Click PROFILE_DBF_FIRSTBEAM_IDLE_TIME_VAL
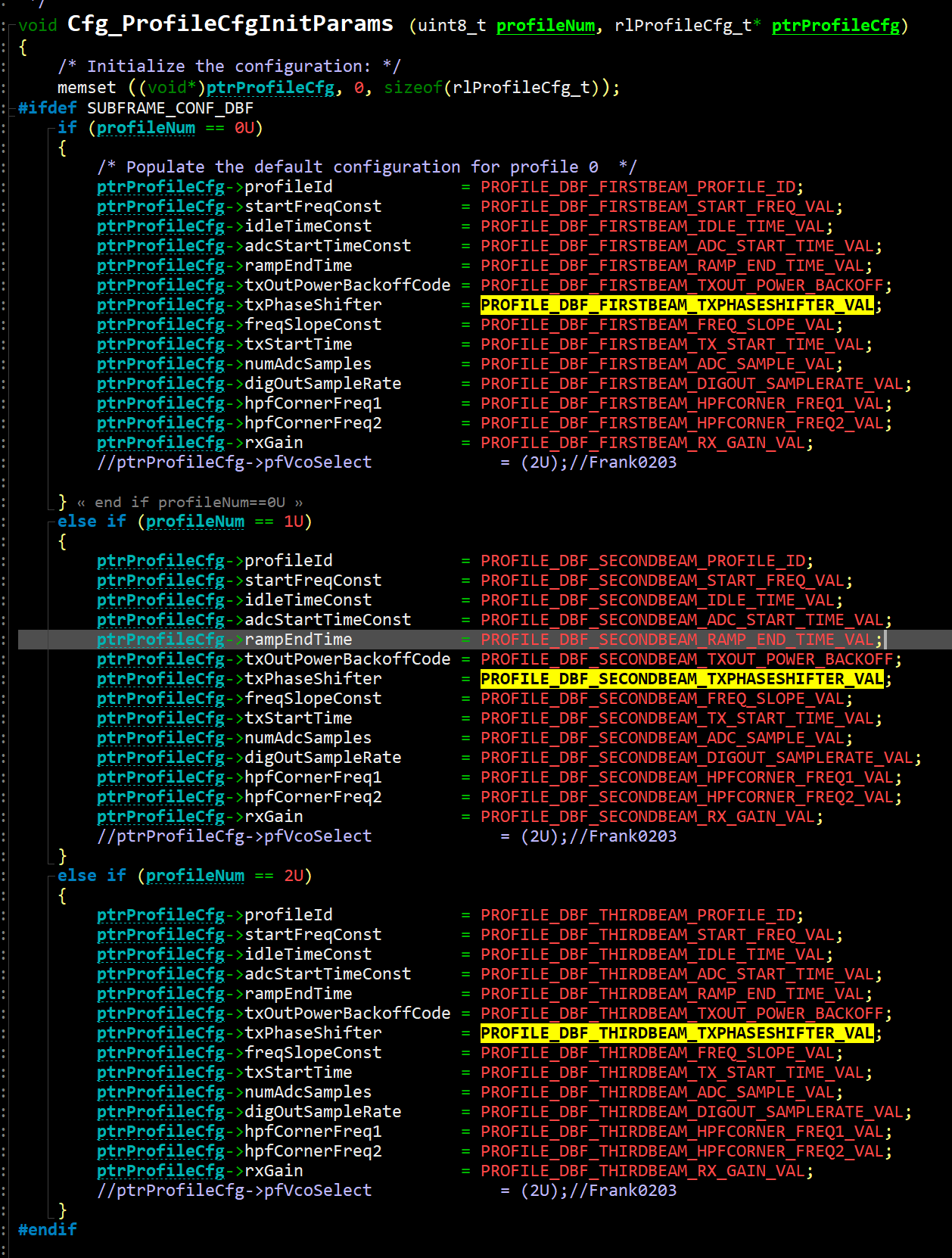Image resolution: width=952 pixels, height=1258 pixels. (x=653, y=226)
